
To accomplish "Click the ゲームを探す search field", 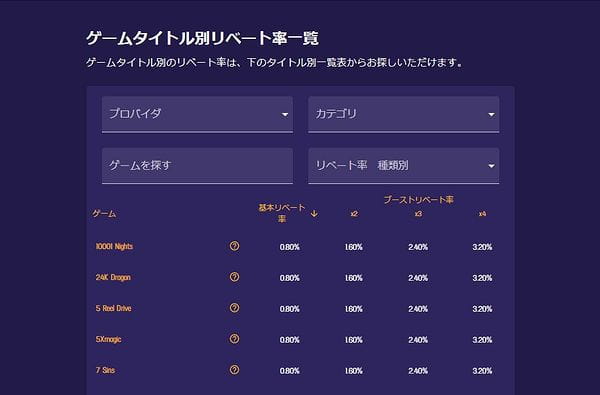I will (x=197, y=166).
